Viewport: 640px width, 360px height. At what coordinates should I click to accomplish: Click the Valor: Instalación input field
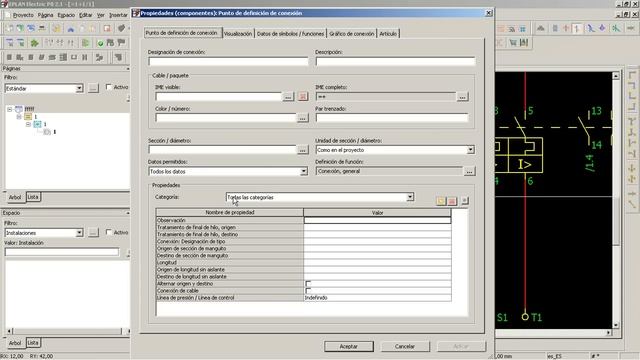pyautogui.click(x=62, y=252)
